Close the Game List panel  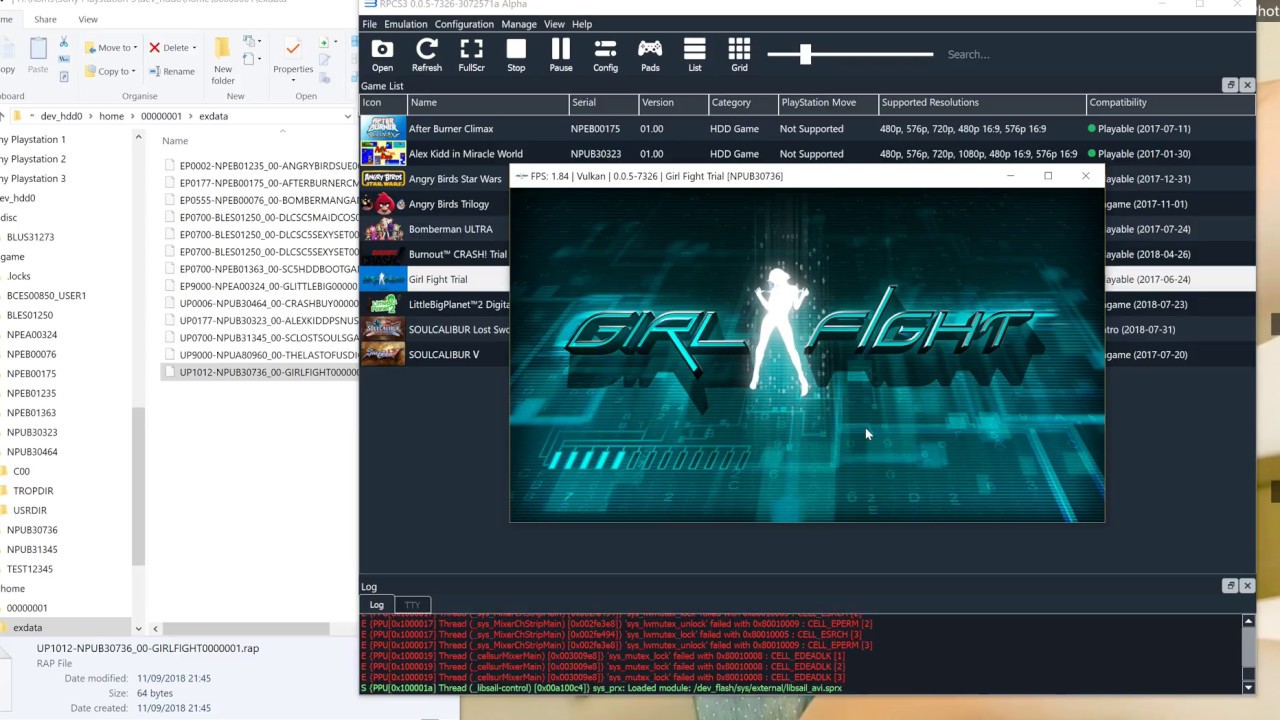click(1247, 86)
